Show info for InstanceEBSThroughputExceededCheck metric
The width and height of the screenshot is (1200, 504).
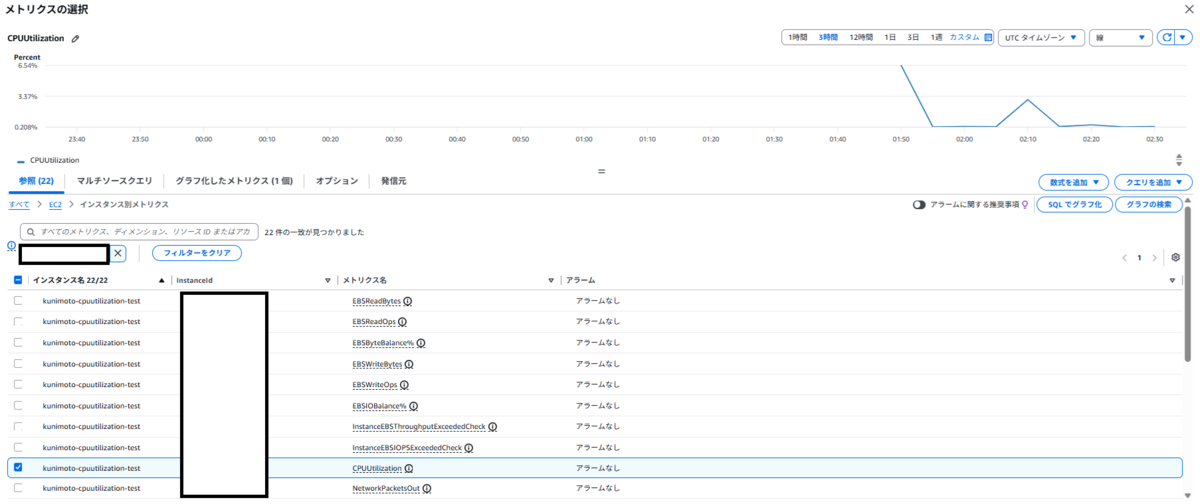click(x=492, y=427)
